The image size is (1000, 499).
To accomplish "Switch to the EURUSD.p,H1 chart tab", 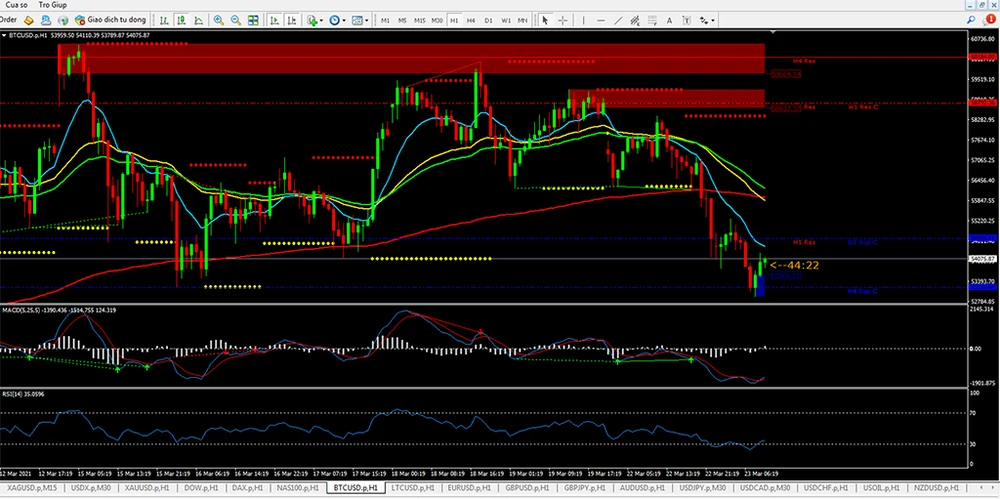I will pos(471,487).
